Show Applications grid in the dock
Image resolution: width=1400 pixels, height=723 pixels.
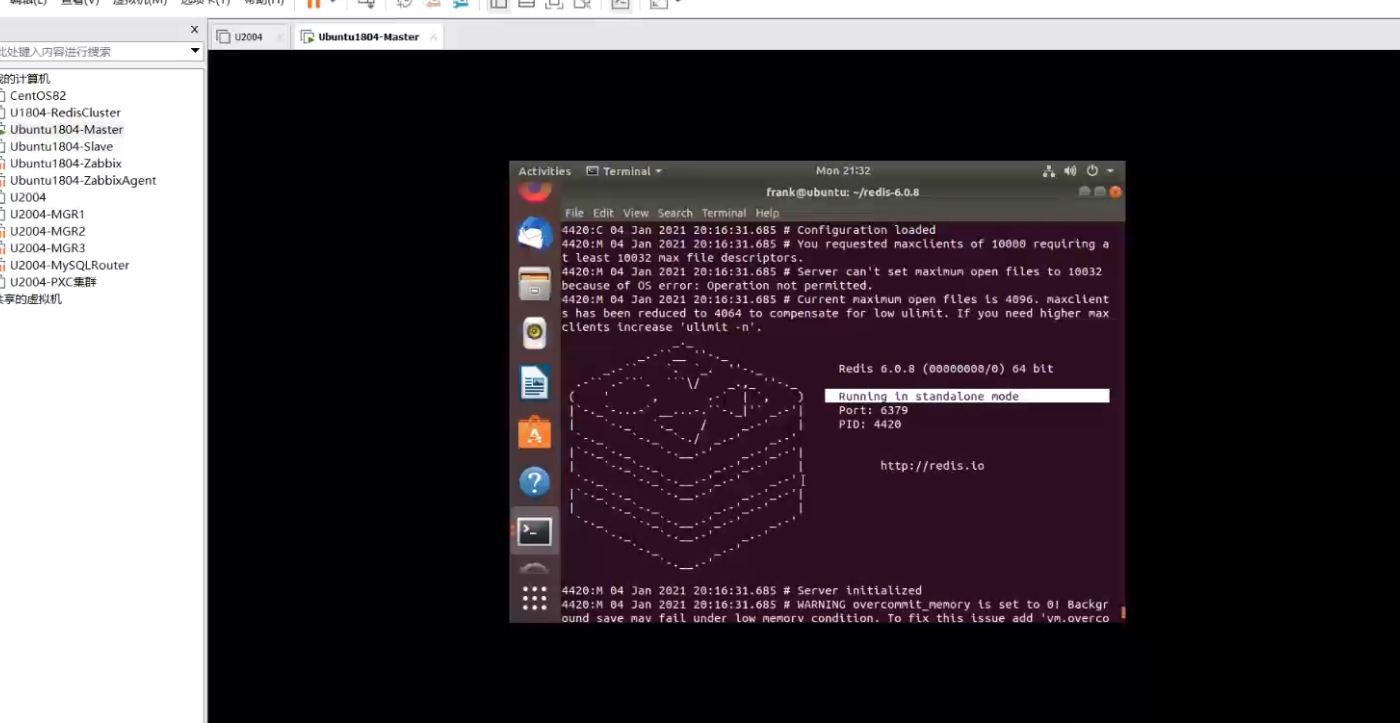535,598
